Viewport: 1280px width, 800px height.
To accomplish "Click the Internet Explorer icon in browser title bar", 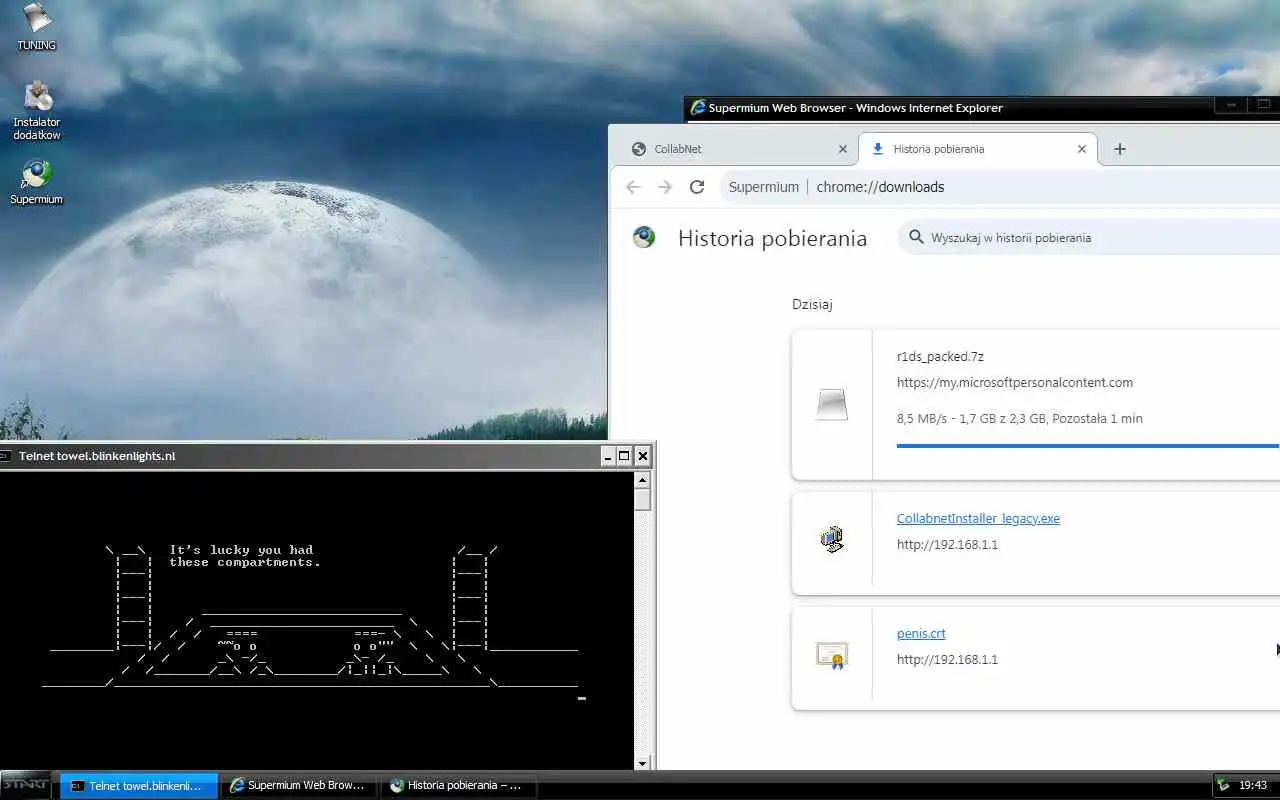I will click(698, 108).
